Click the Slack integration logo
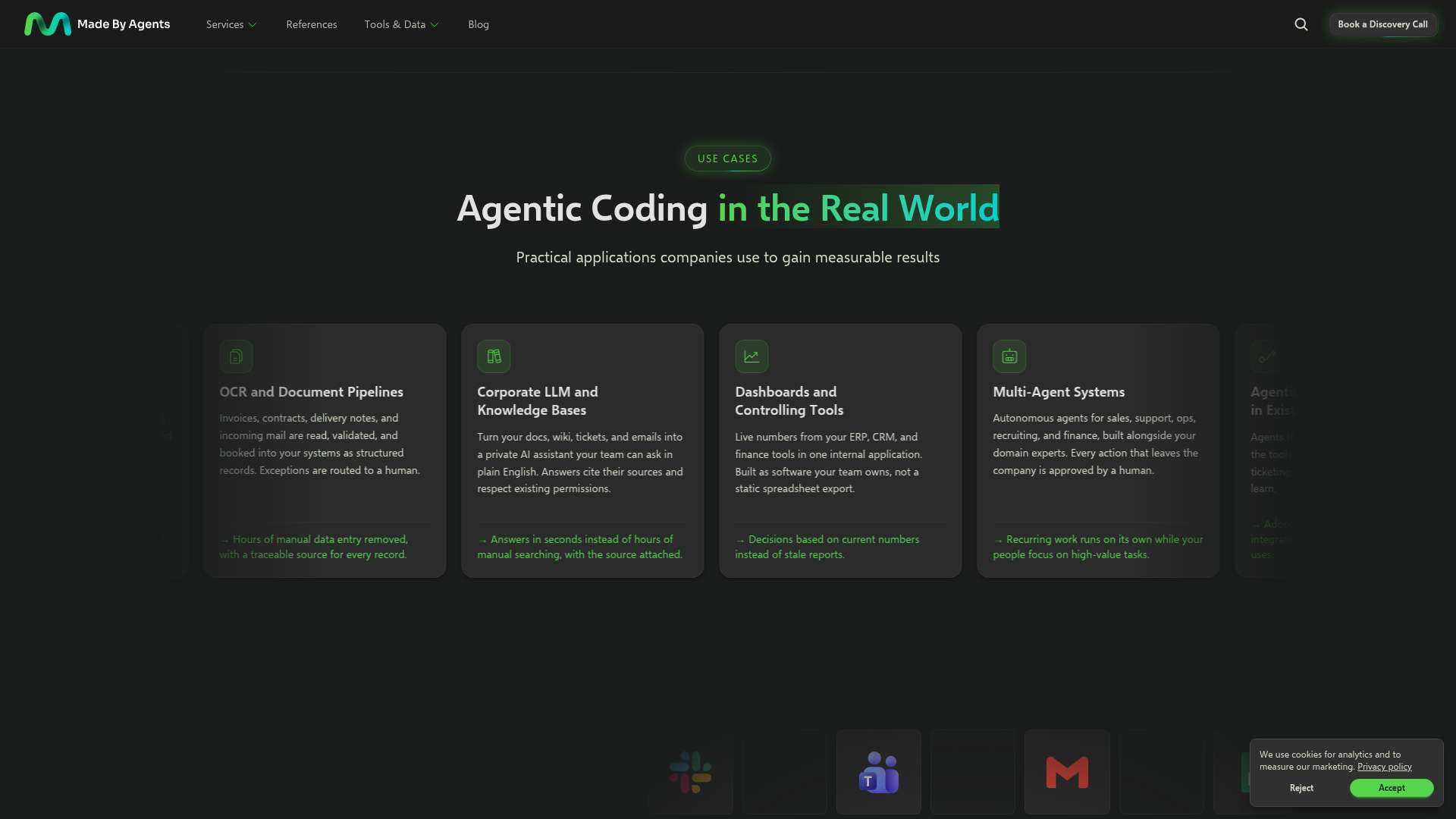This screenshot has height=819, width=1456. [x=690, y=773]
